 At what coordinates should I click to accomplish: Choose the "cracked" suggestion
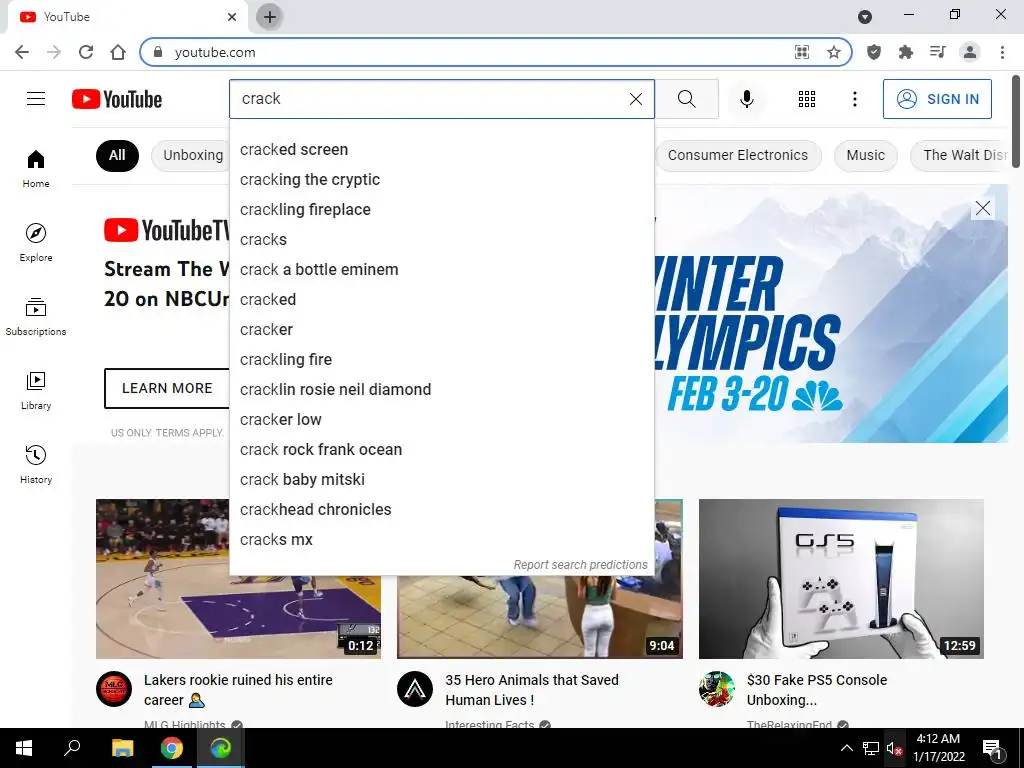441,300
